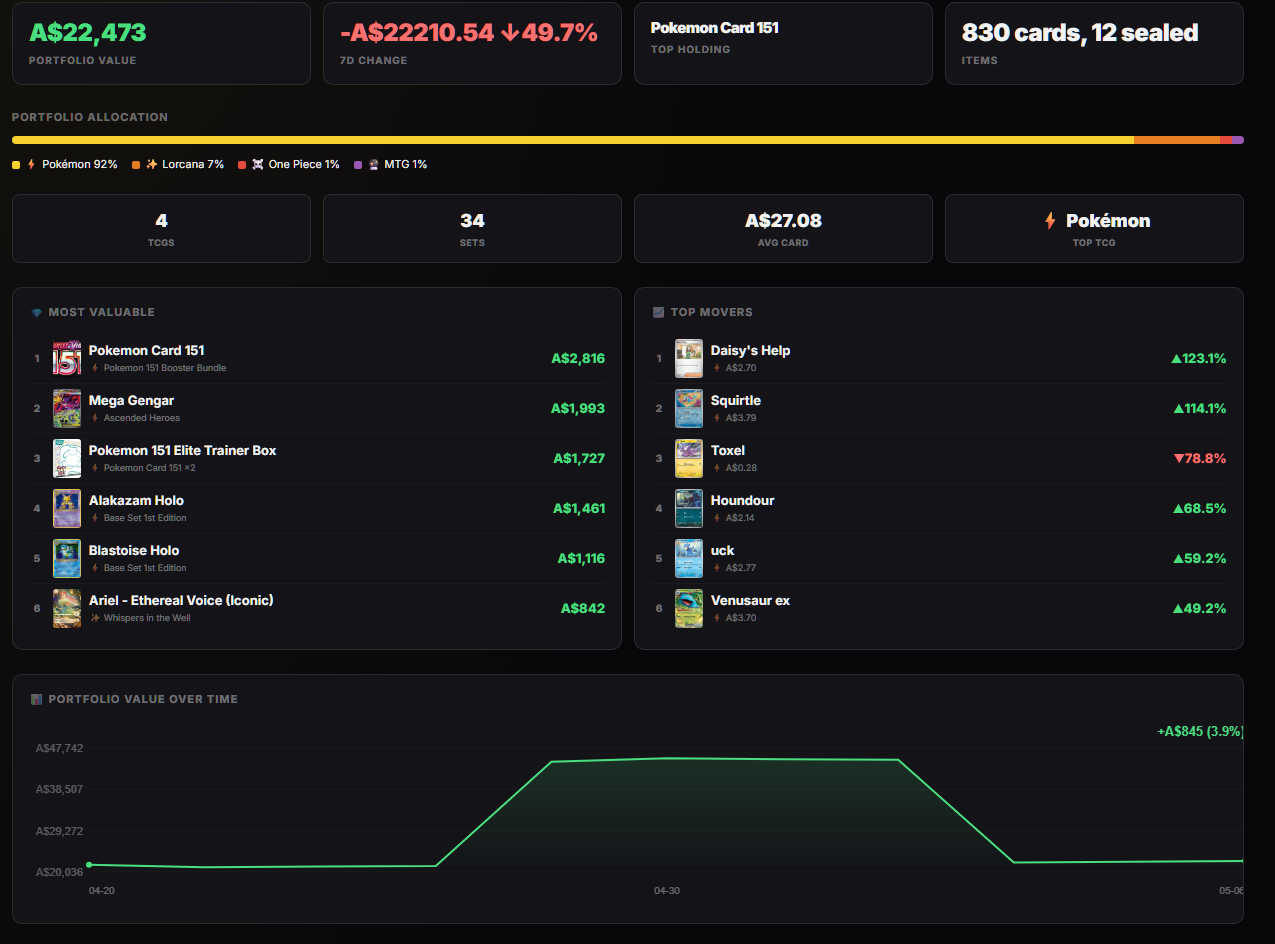Click the Base Set 1st Edition label under Alakazam
Screen dimensions: 1275x944
pyautogui.click(x=145, y=518)
